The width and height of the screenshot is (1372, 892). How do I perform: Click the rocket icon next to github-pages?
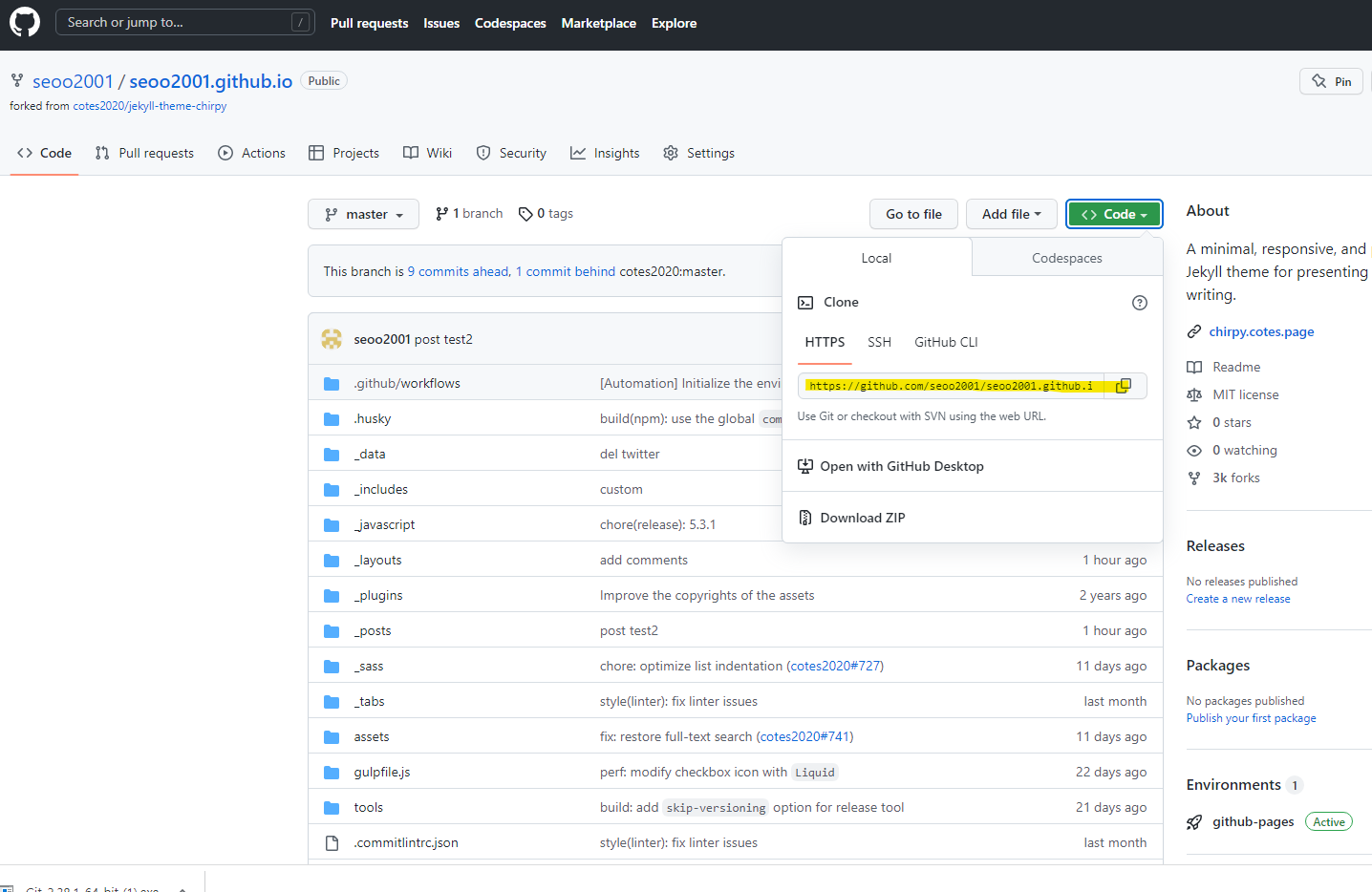click(1194, 822)
